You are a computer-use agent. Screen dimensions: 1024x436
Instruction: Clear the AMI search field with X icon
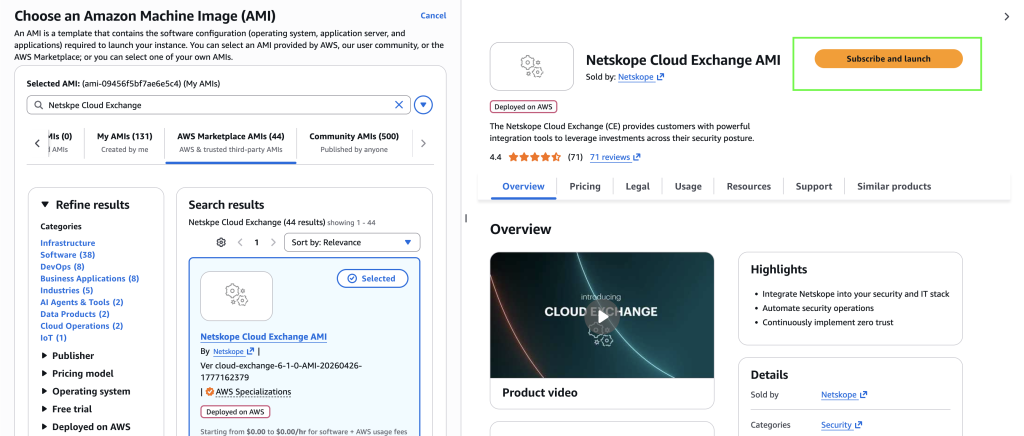pyautogui.click(x=399, y=105)
